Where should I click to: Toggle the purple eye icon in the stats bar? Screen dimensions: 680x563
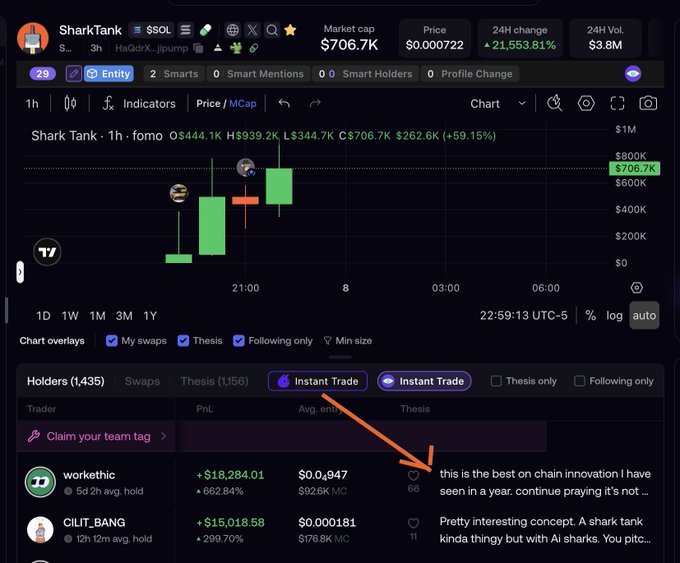click(633, 74)
